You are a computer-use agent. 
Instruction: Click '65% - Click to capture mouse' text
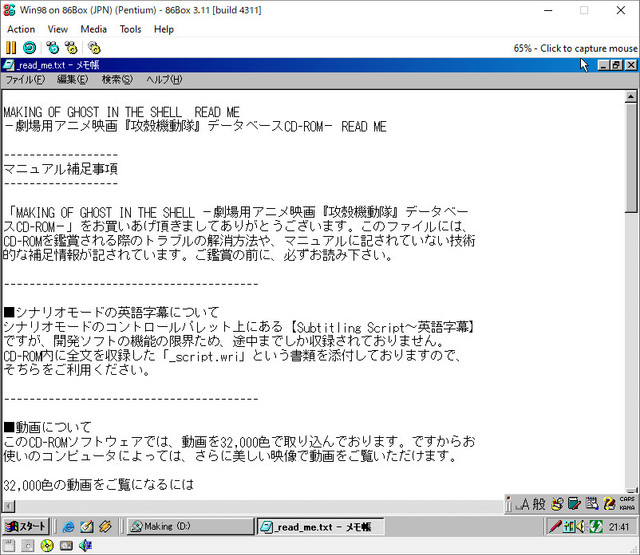575,48
